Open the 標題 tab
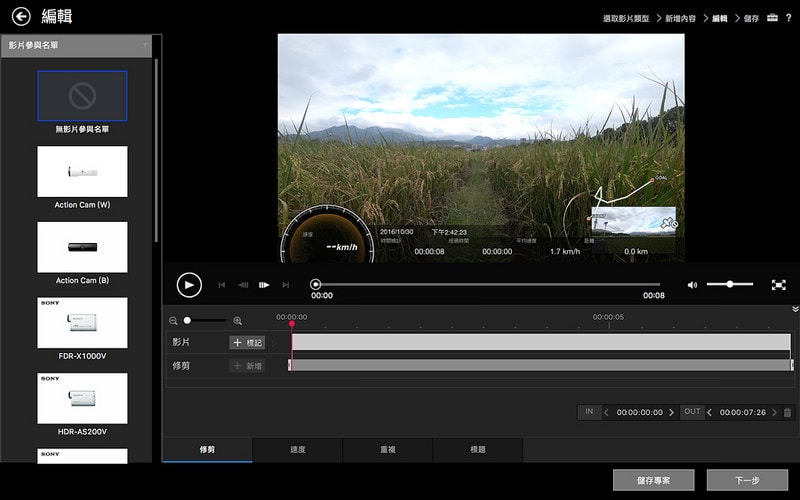The height and width of the screenshot is (500, 800). coord(478,450)
